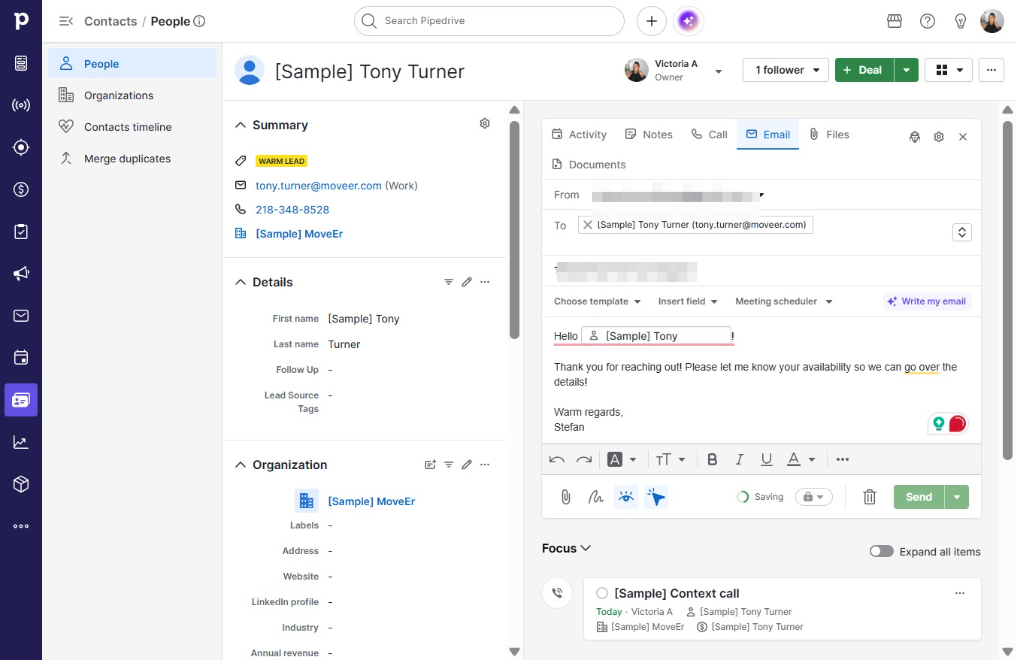
Task: Switch to the Files tab
Action: 829,134
